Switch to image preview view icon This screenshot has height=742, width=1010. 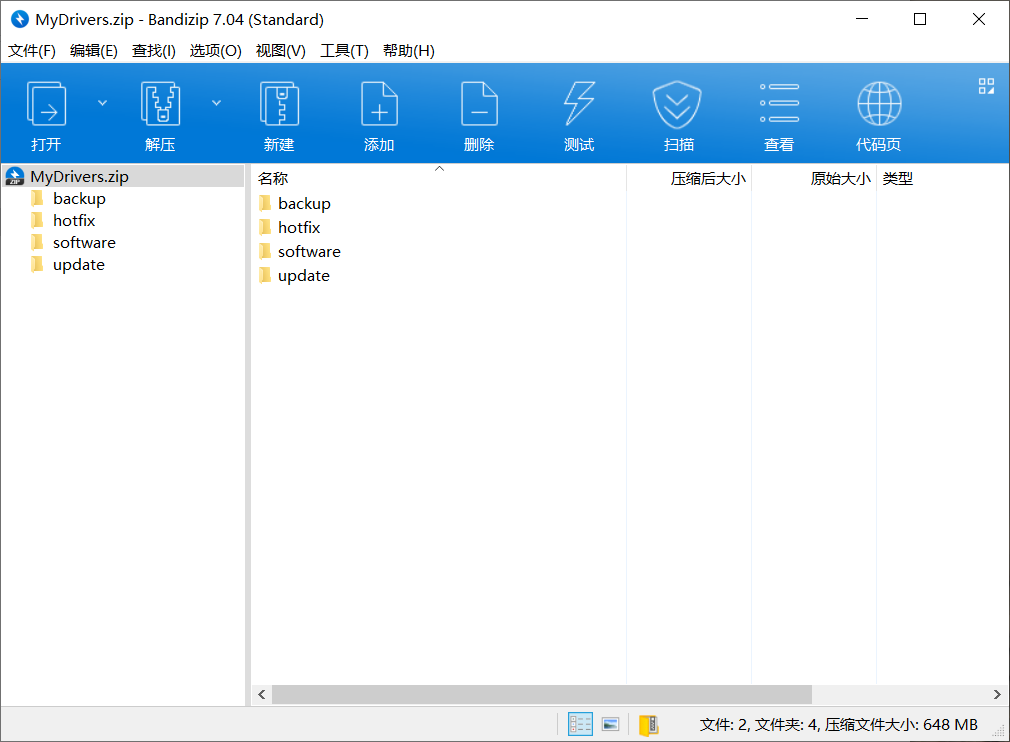611,725
